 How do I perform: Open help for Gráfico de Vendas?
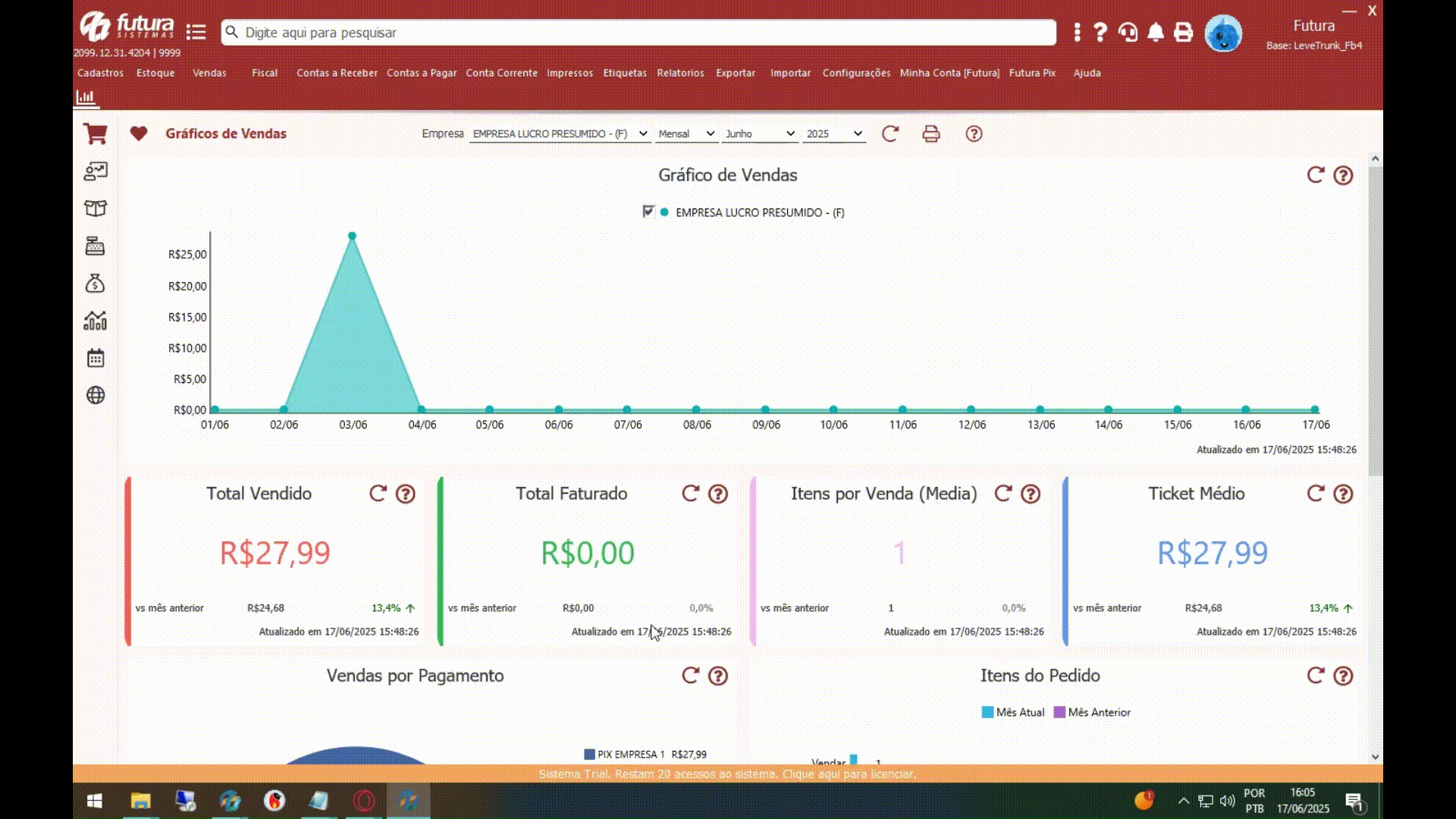[1343, 175]
